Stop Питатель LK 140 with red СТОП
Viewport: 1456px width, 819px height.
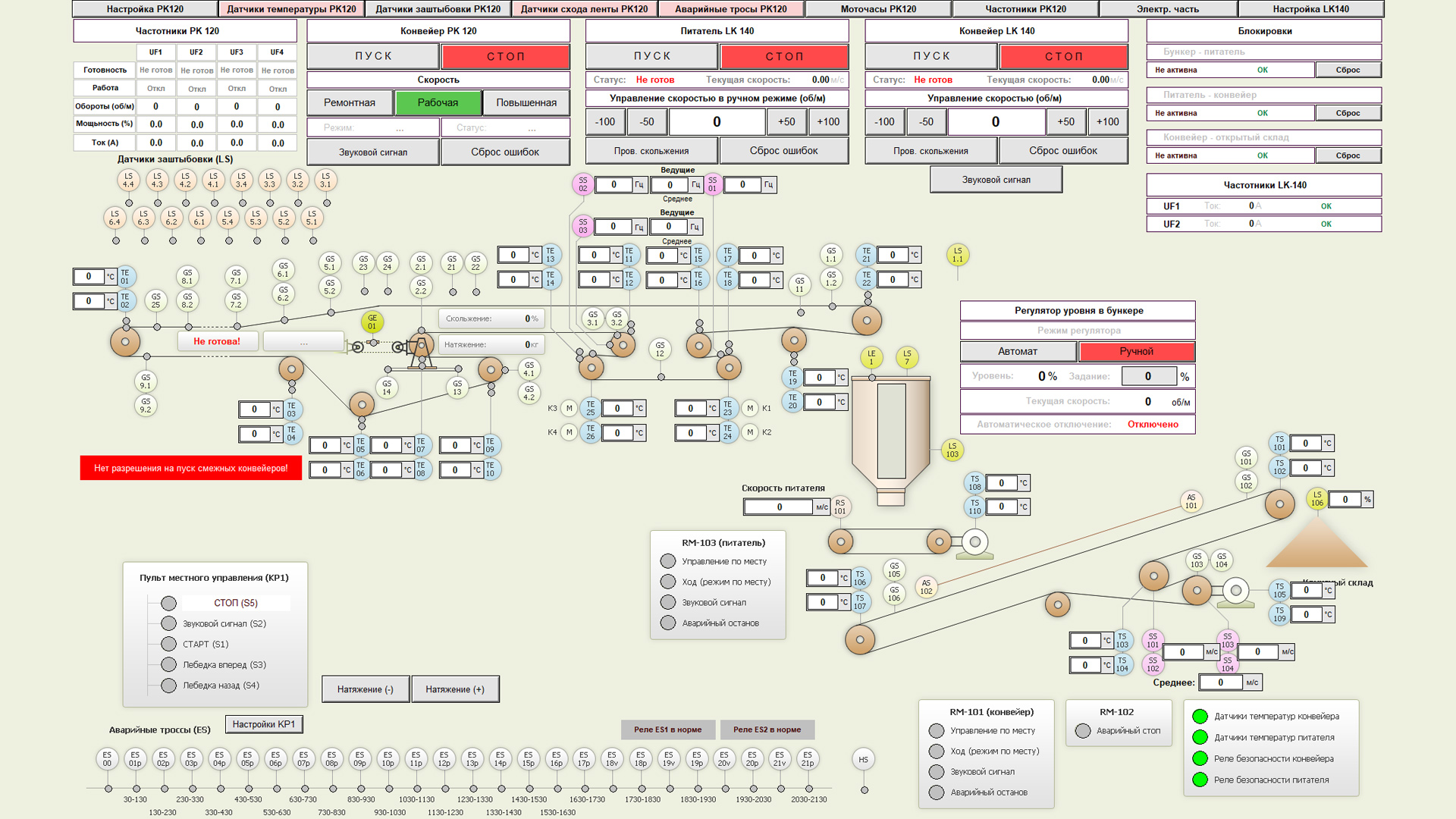784,56
